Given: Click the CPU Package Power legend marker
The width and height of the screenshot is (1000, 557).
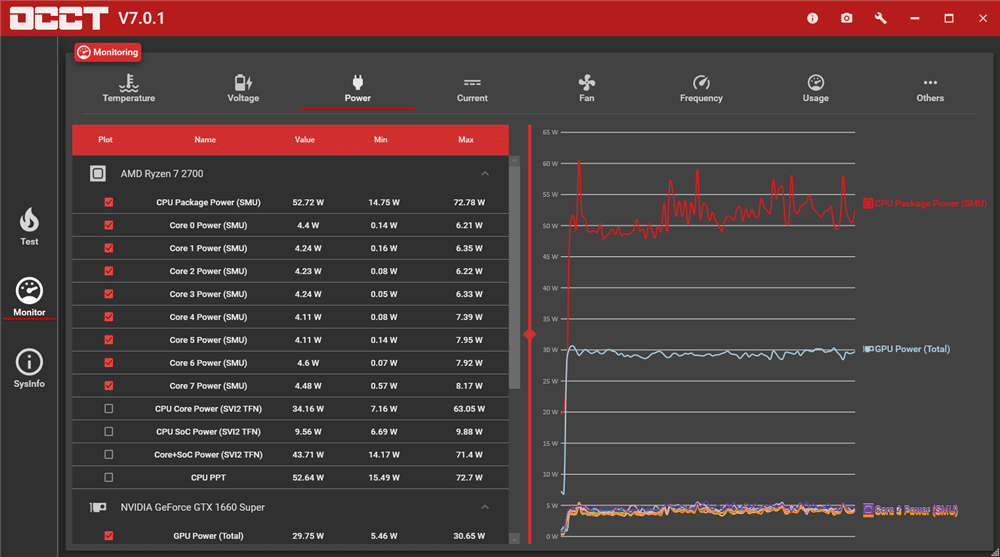Looking at the screenshot, I should coord(868,204).
